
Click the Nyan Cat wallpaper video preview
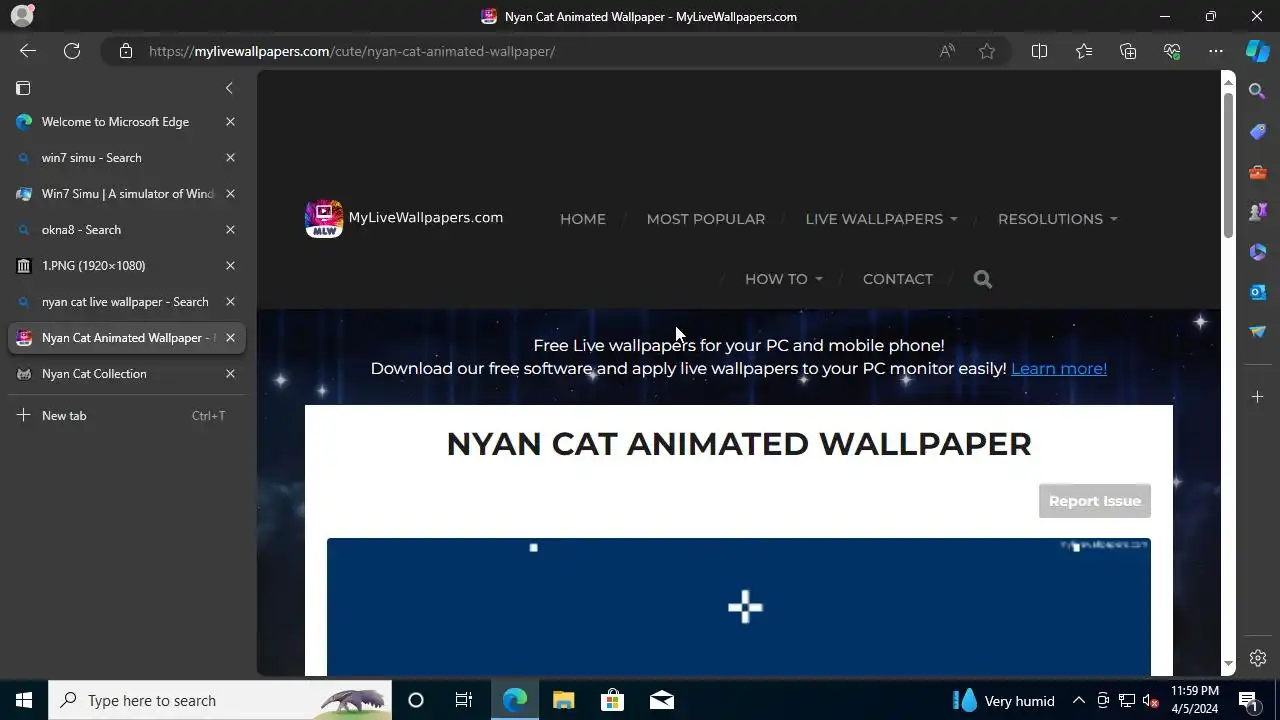[739, 607]
